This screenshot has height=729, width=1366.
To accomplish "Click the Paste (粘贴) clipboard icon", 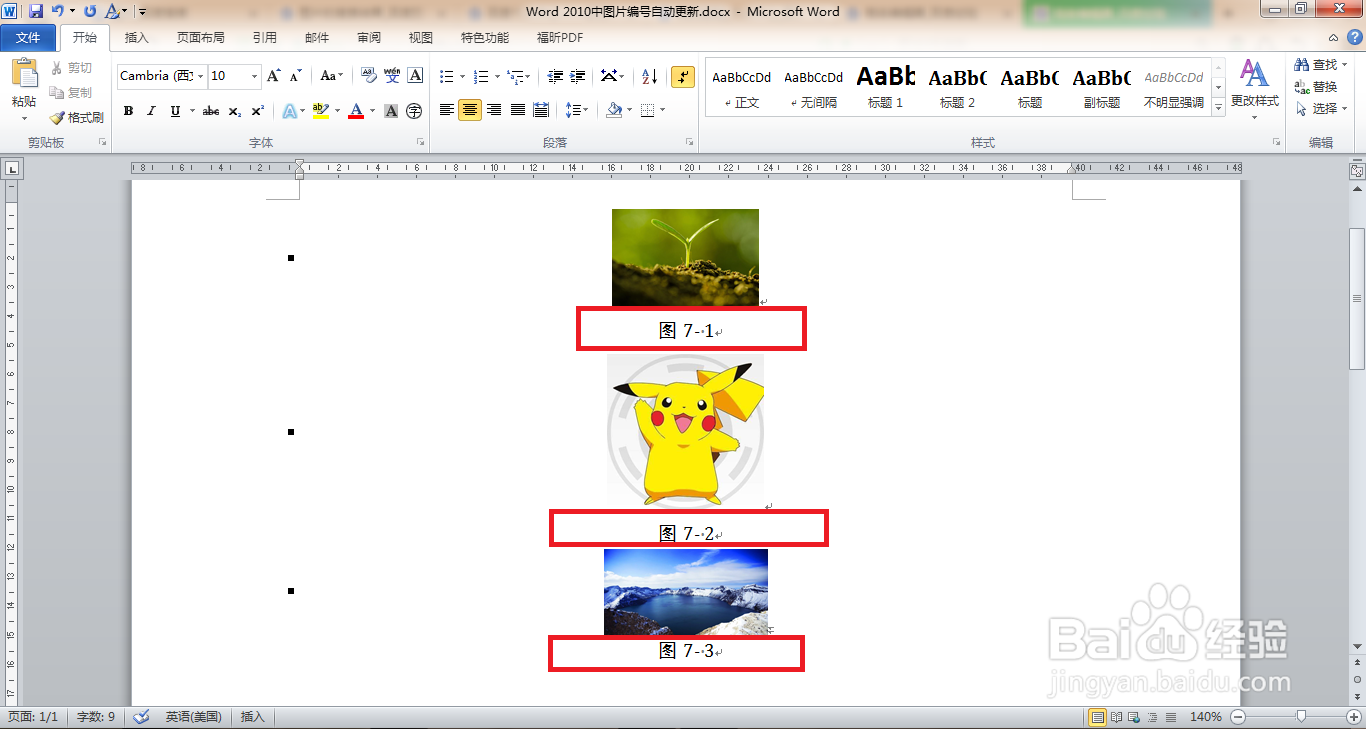I will click(24, 75).
